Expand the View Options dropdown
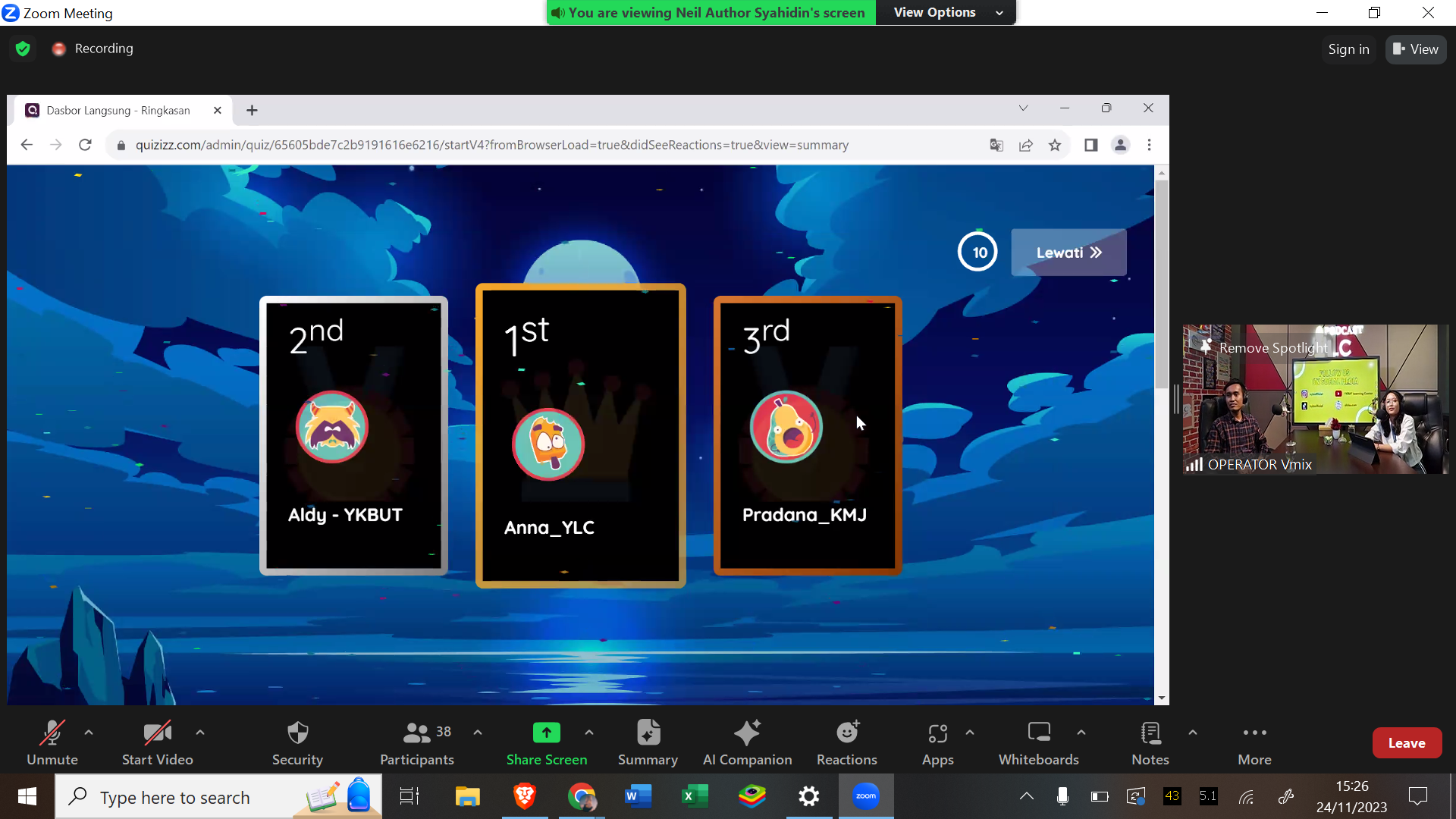 (945, 13)
